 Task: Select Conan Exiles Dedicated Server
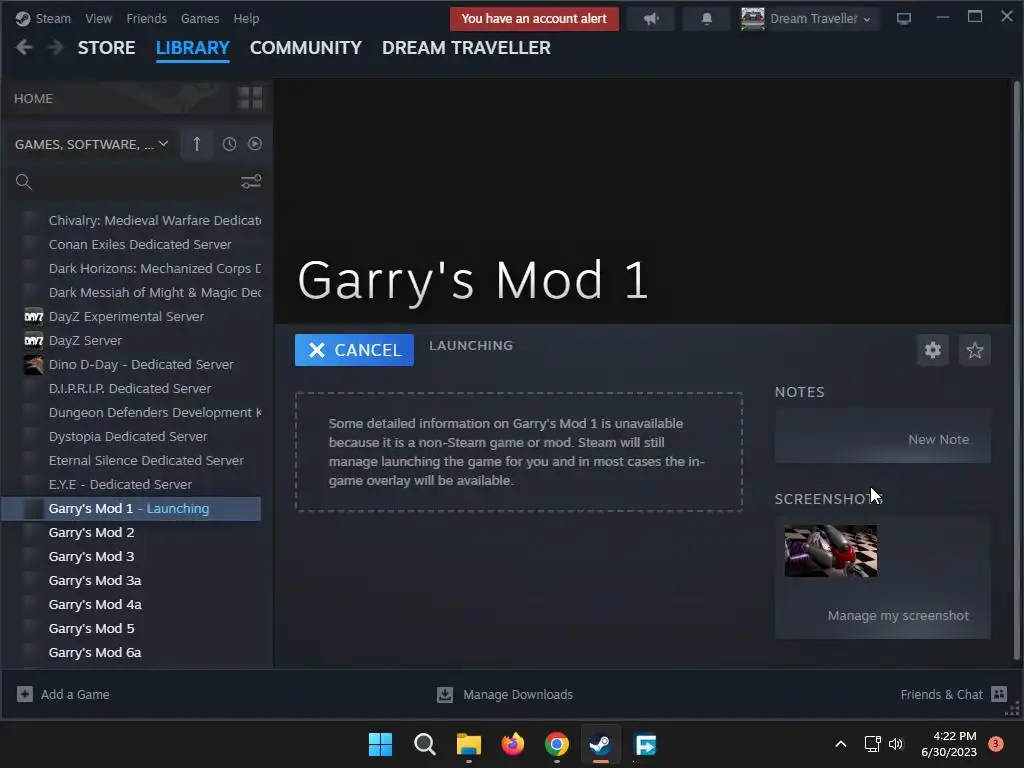tap(140, 244)
